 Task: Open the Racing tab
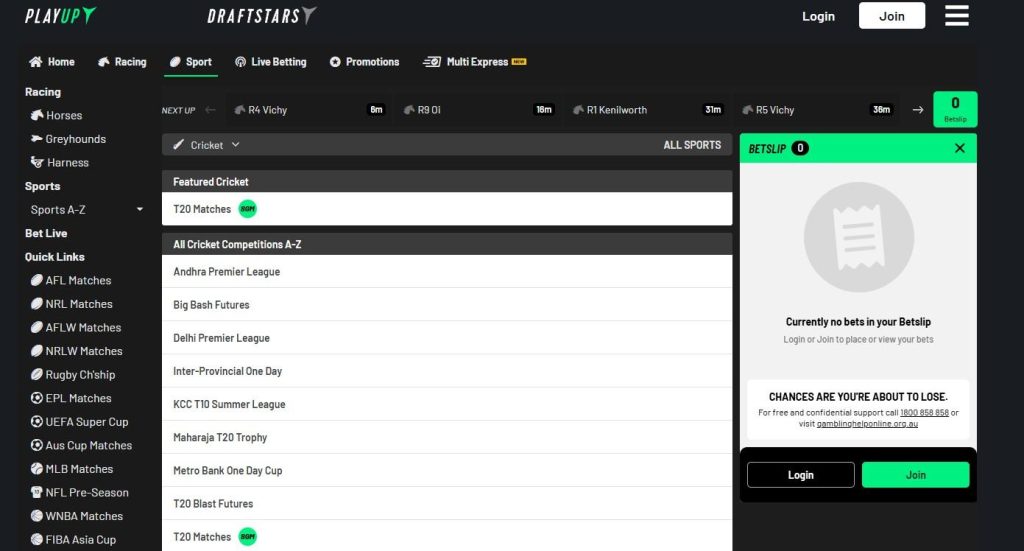[x=122, y=62]
